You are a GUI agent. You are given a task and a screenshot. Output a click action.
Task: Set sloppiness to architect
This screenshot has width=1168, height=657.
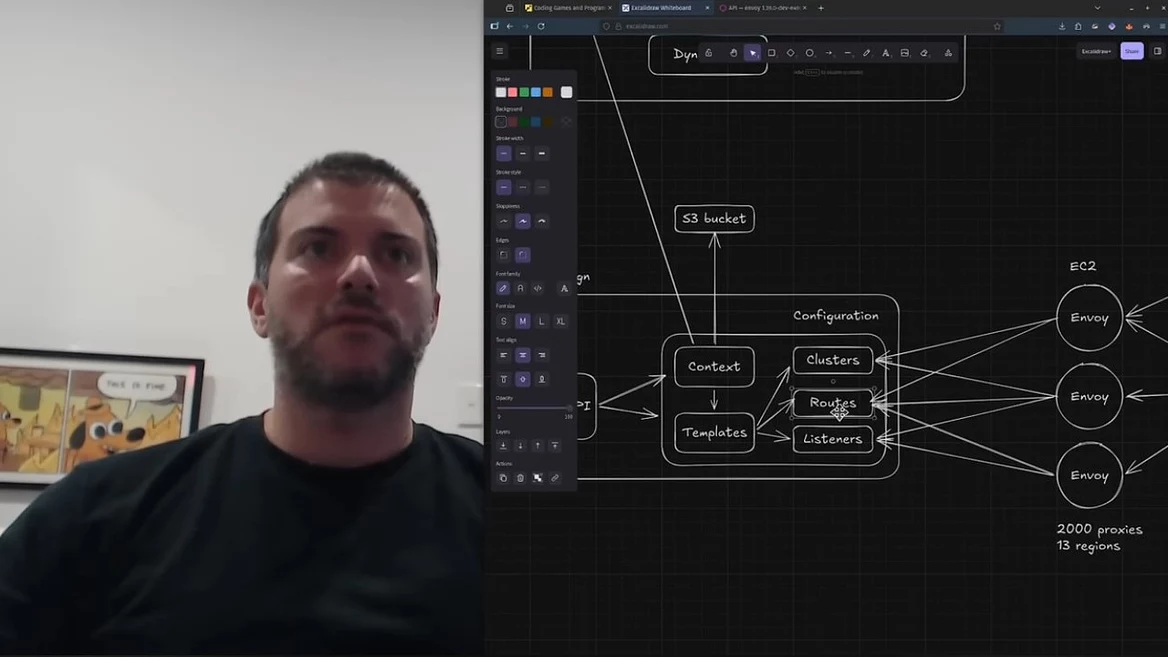click(504, 221)
